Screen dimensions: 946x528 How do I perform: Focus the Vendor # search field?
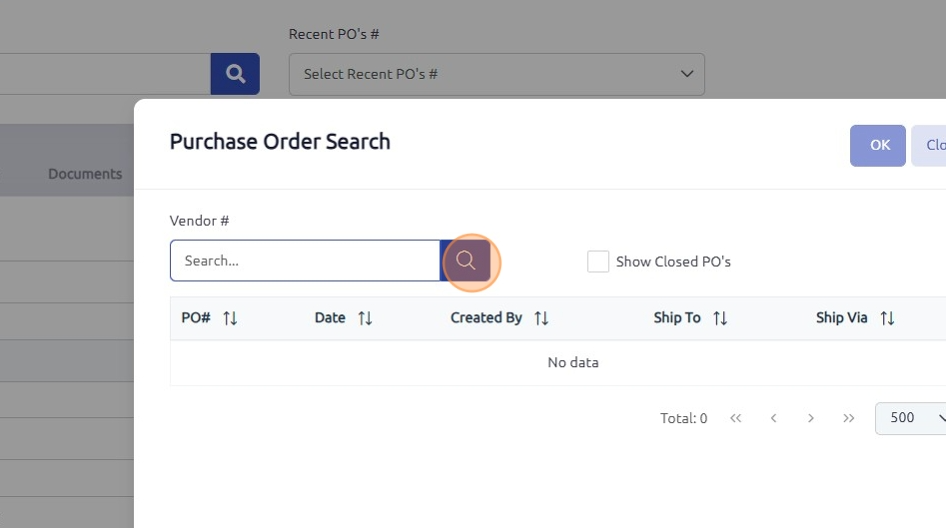click(305, 261)
